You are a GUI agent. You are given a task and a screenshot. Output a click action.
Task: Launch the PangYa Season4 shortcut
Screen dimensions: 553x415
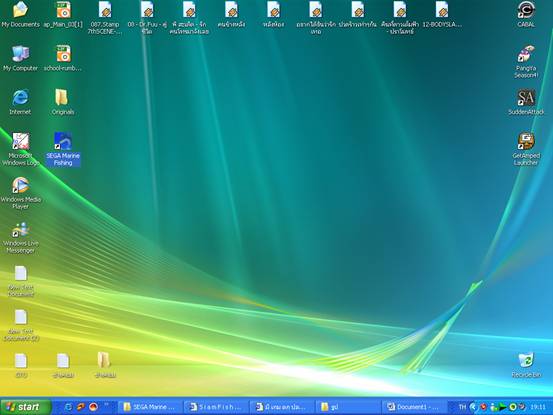coord(526,62)
